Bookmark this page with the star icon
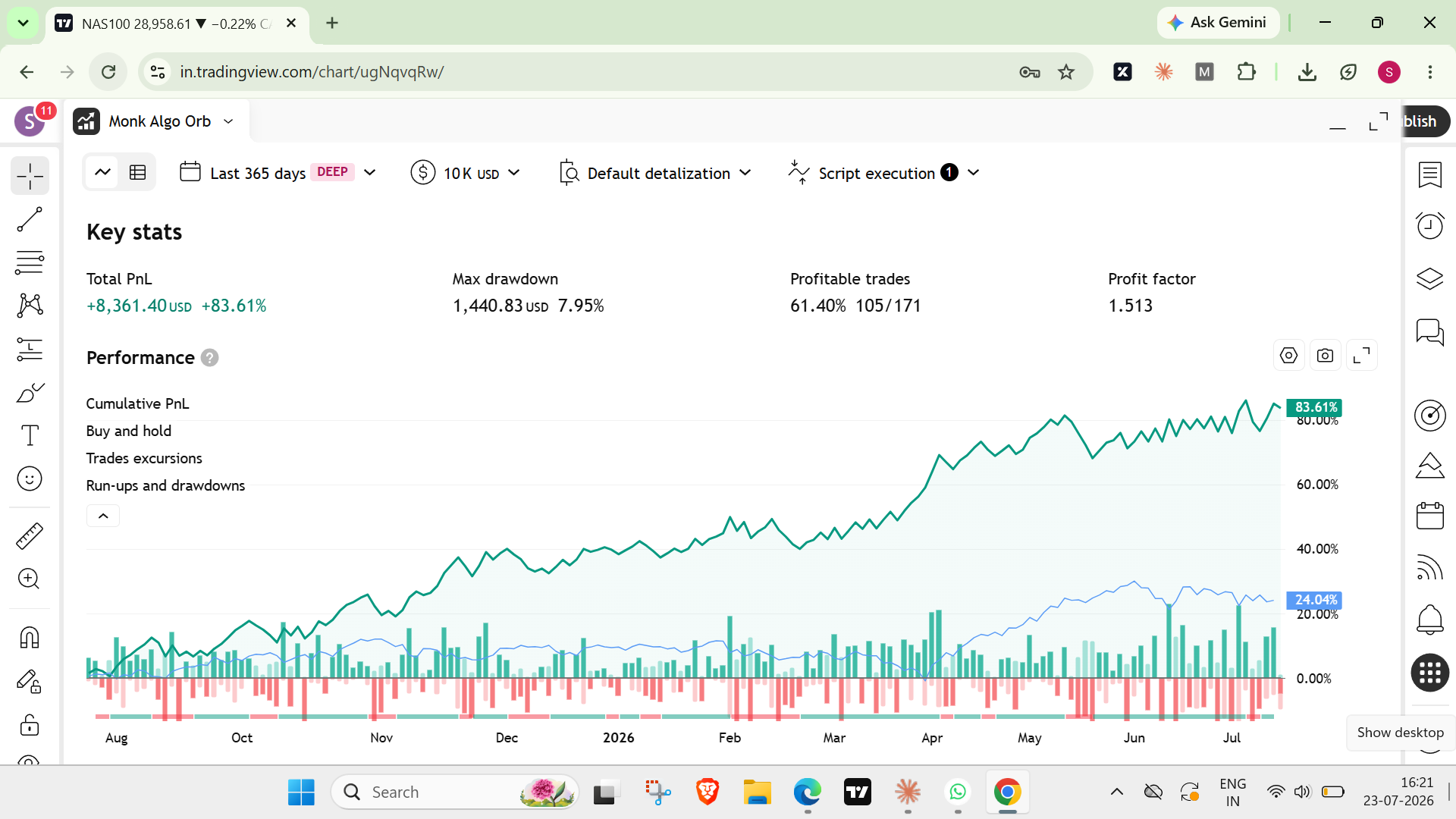Viewport: 1456px width, 819px height. tap(1066, 72)
